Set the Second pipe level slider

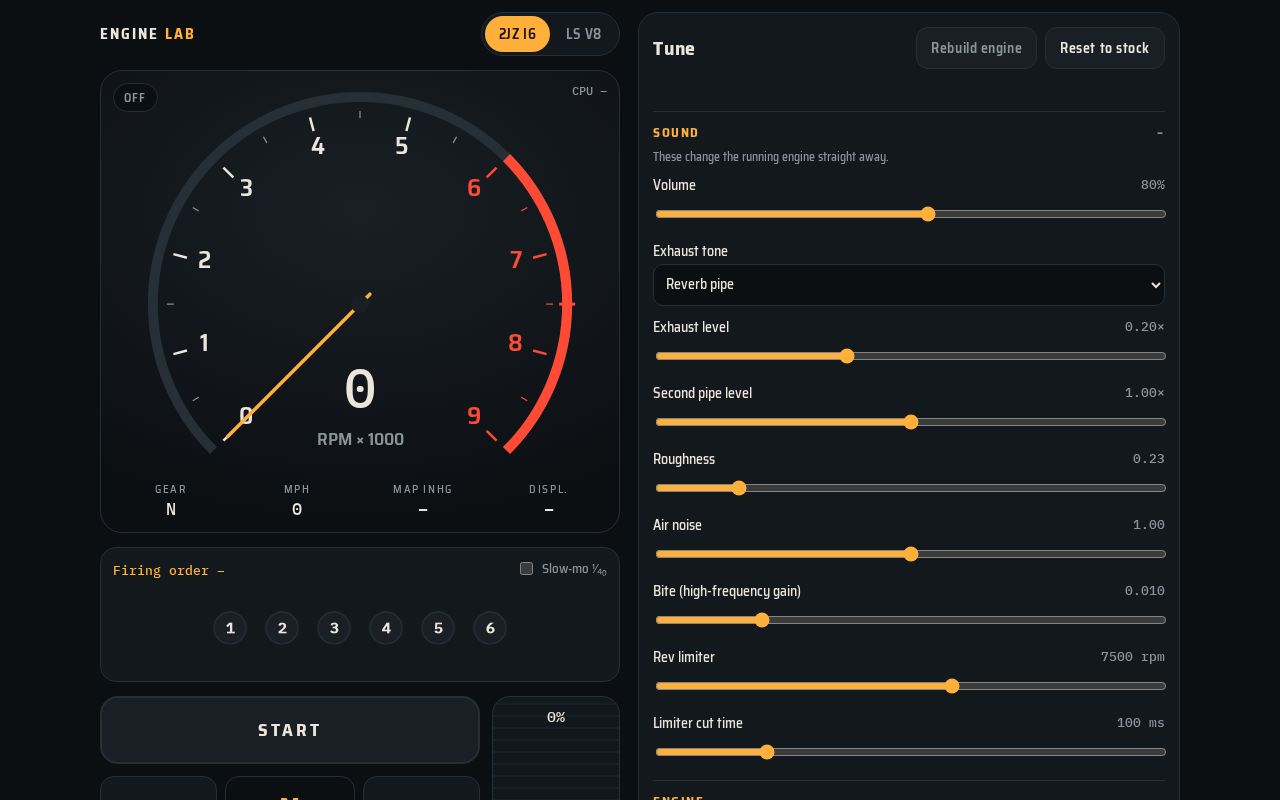point(910,422)
